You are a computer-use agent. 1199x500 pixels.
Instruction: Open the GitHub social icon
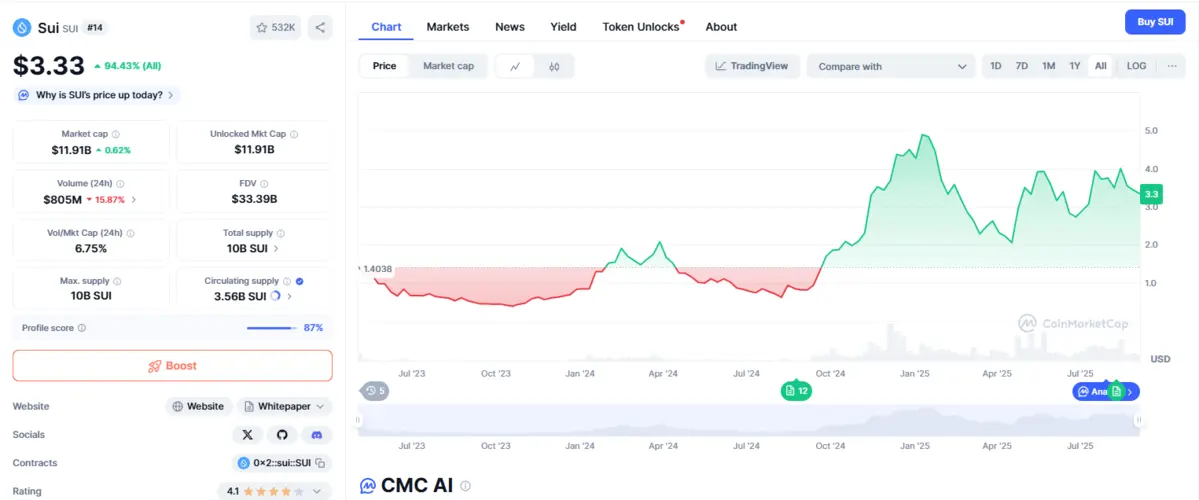[x=282, y=435]
